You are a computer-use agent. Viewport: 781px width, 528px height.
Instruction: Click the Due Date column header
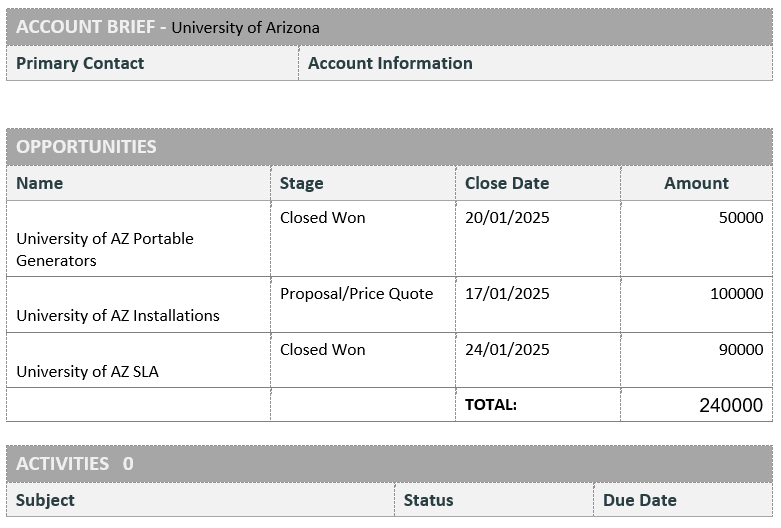pos(640,500)
